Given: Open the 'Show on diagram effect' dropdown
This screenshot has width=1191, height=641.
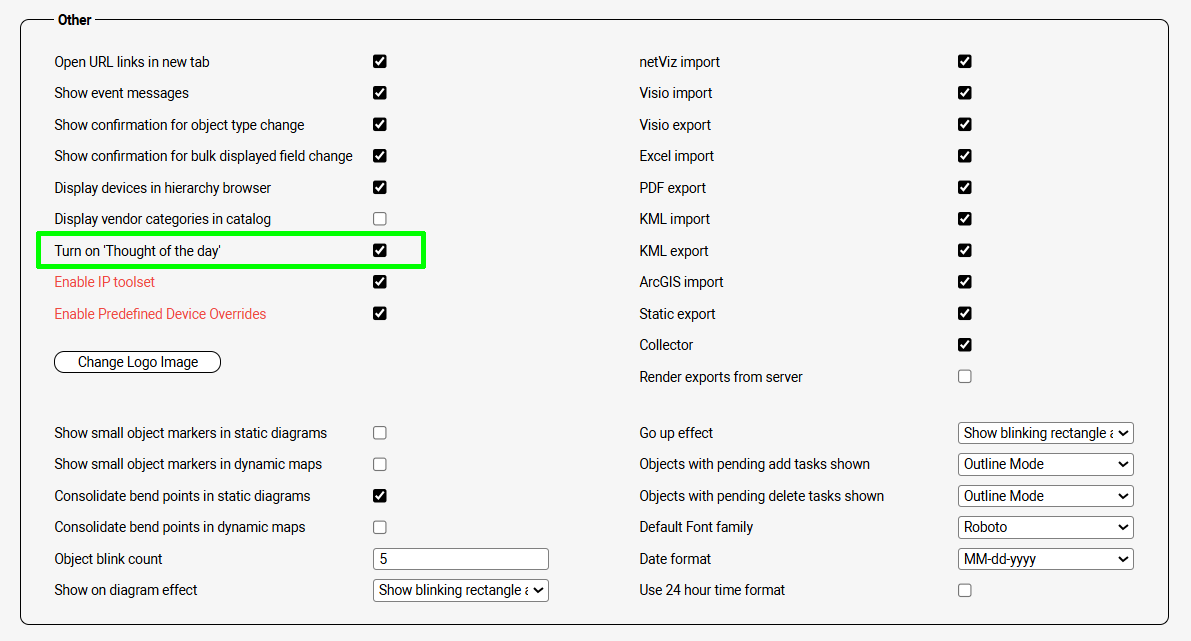Looking at the screenshot, I should tap(460, 590).
